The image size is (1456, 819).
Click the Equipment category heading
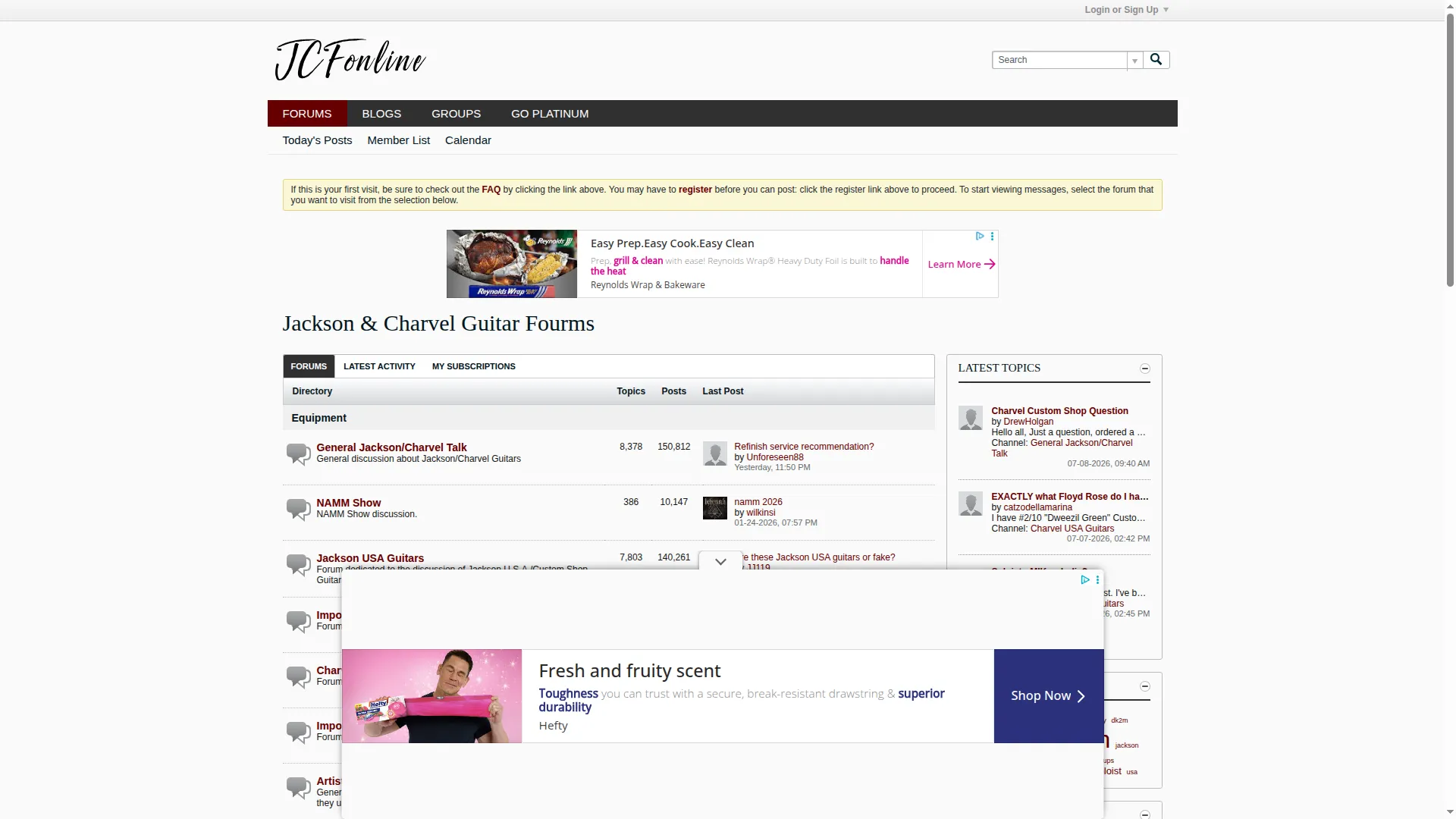click(318, 418)
